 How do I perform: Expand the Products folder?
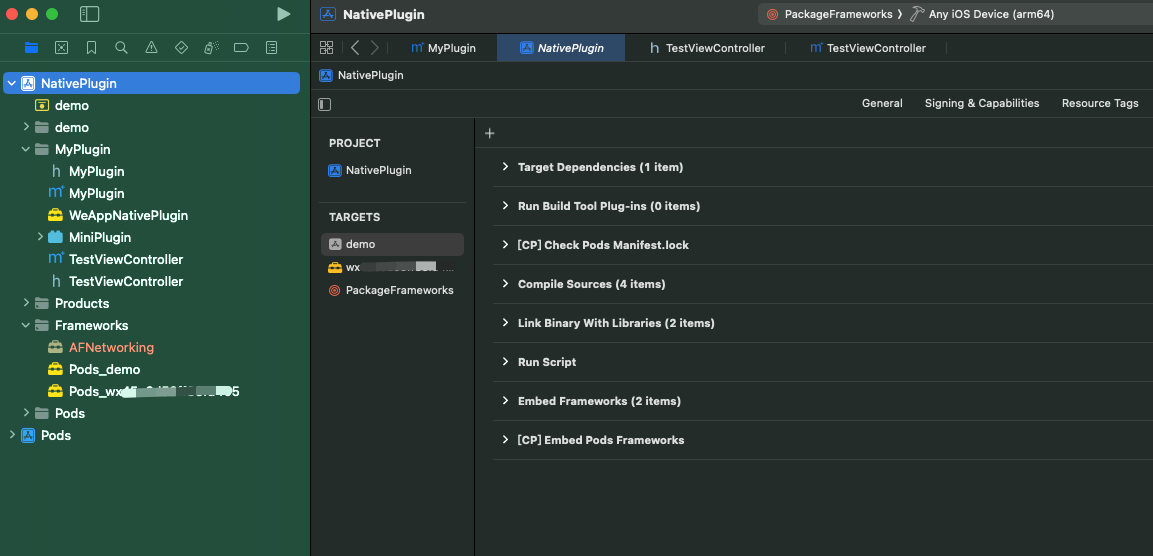(x=26, y=303)
